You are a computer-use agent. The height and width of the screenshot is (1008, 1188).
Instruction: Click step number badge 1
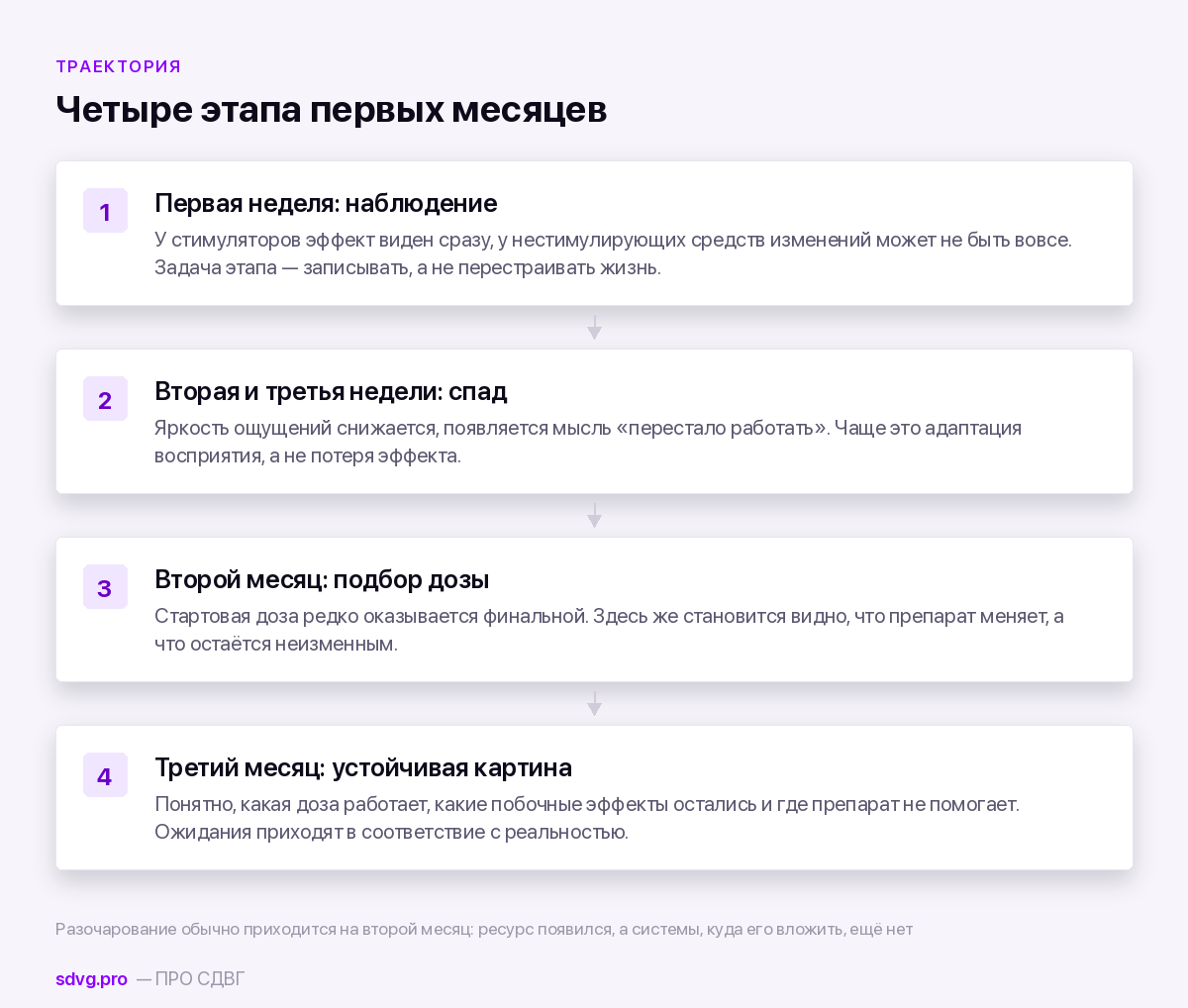click(105, 211)
